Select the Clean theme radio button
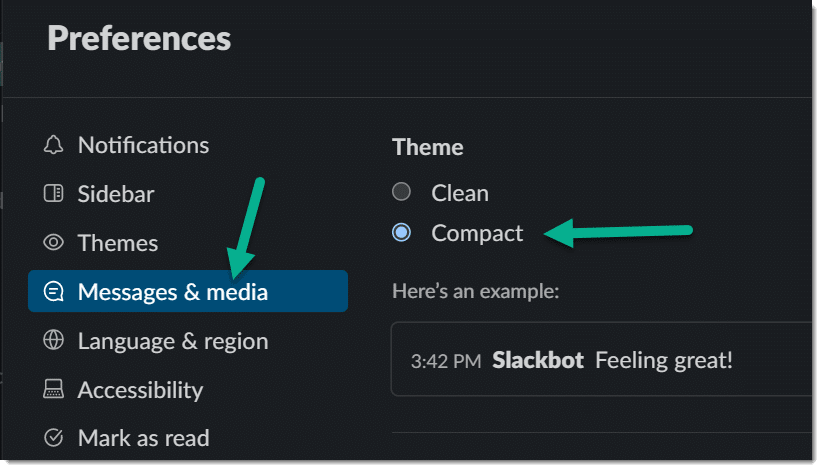822x470 pixels. pos(402,192)
